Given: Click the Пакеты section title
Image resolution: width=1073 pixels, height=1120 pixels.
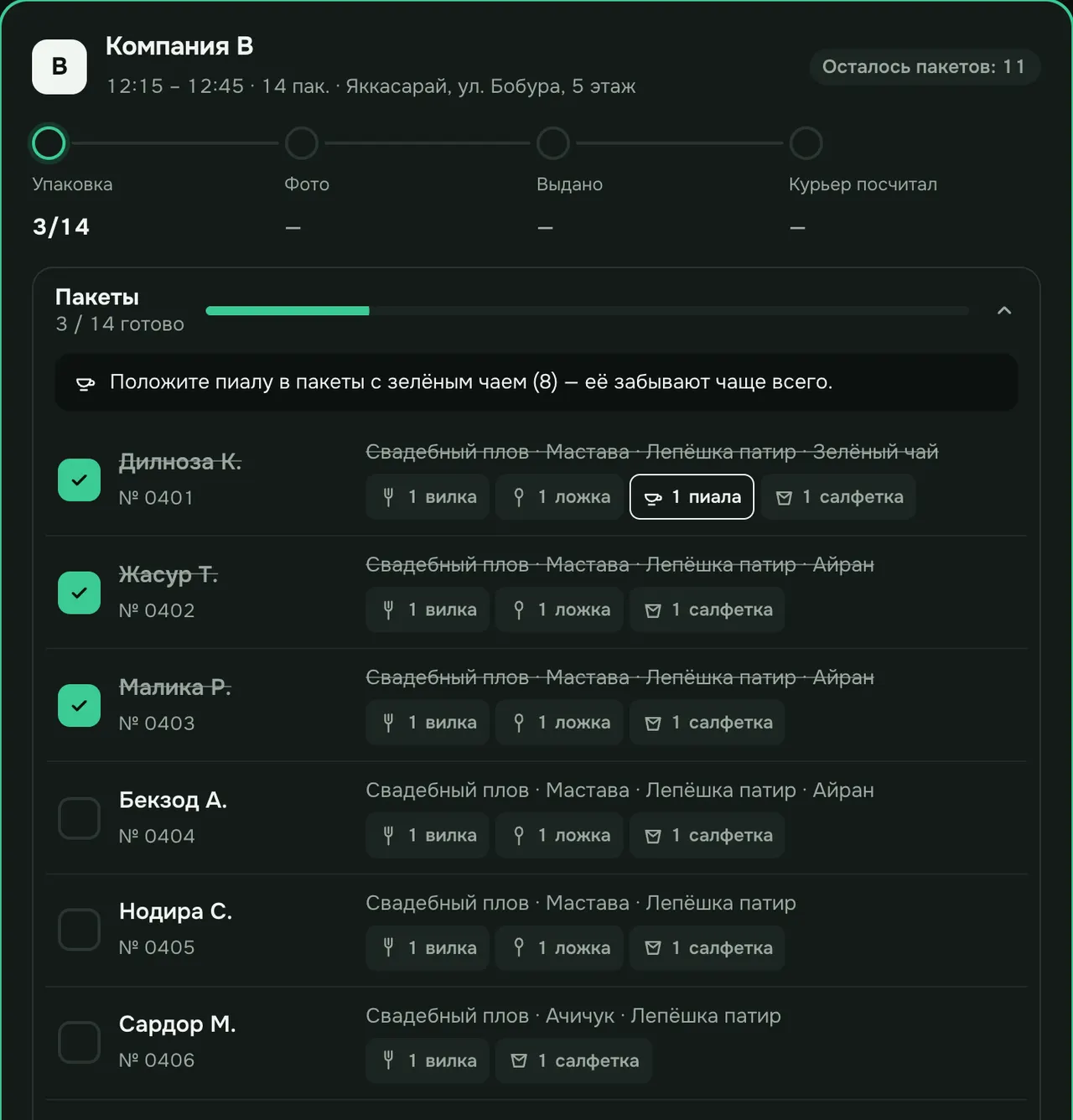Looking at the screenshot, I should pos(97,298).
